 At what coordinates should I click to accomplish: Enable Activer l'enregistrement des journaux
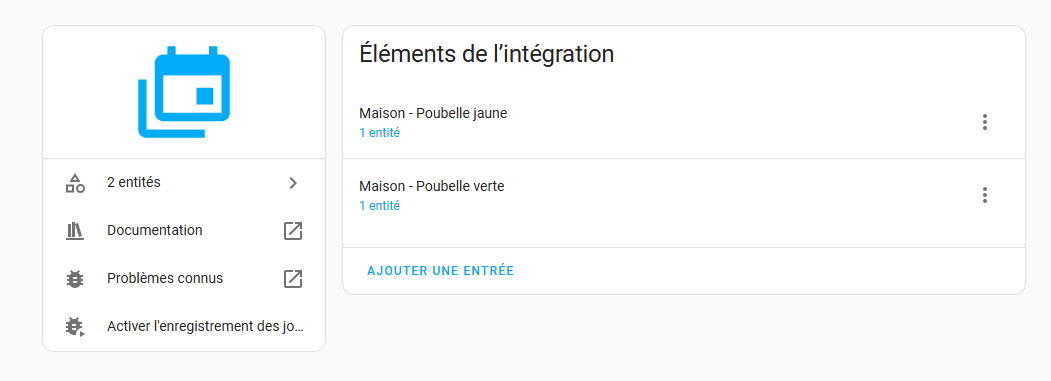pos(184,327)
